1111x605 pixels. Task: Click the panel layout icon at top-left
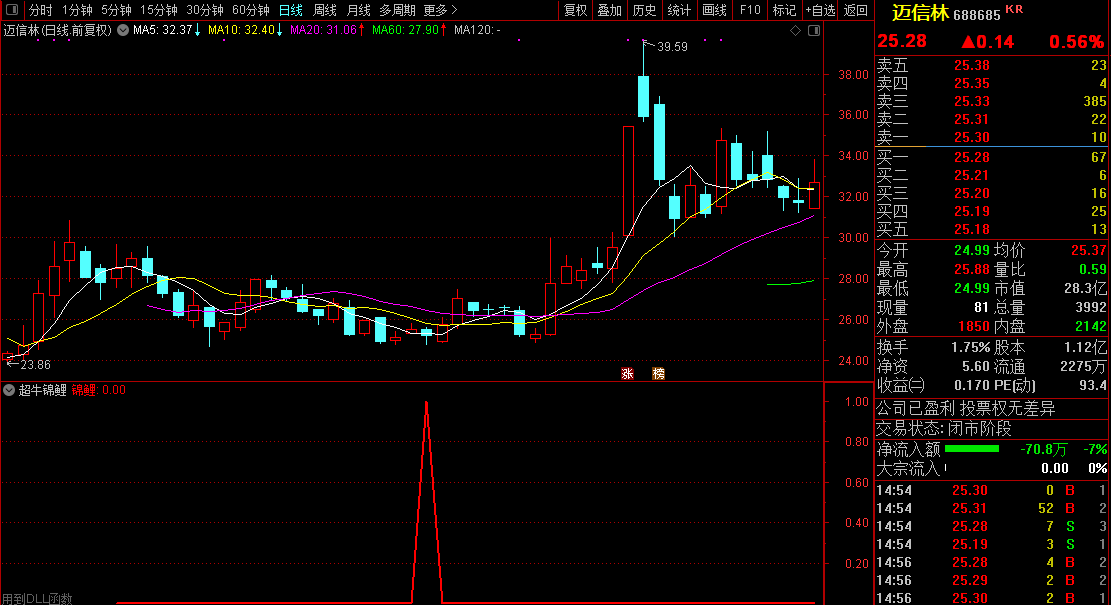[x=11, y=10]
